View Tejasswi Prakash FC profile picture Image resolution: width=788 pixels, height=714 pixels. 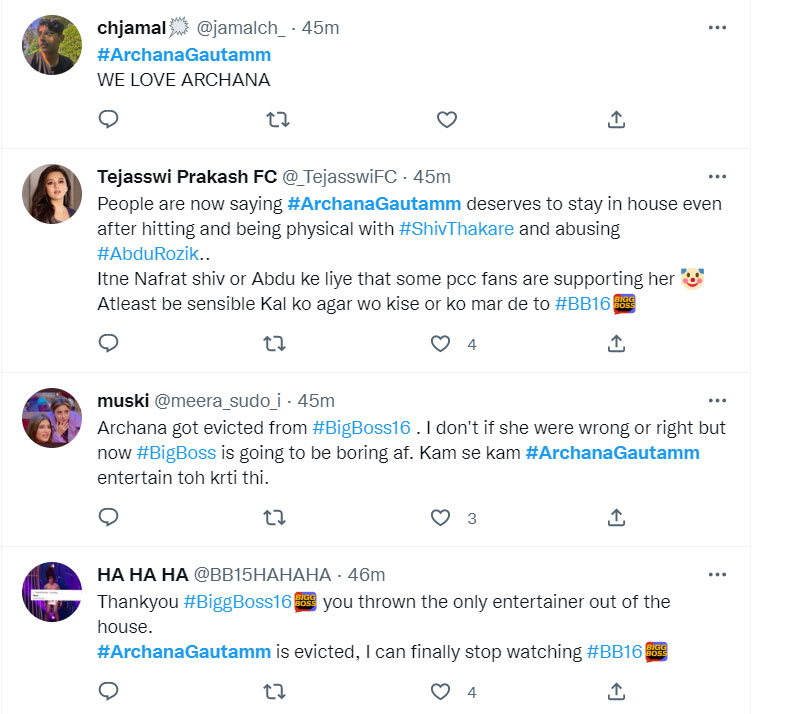coord(51,195)
